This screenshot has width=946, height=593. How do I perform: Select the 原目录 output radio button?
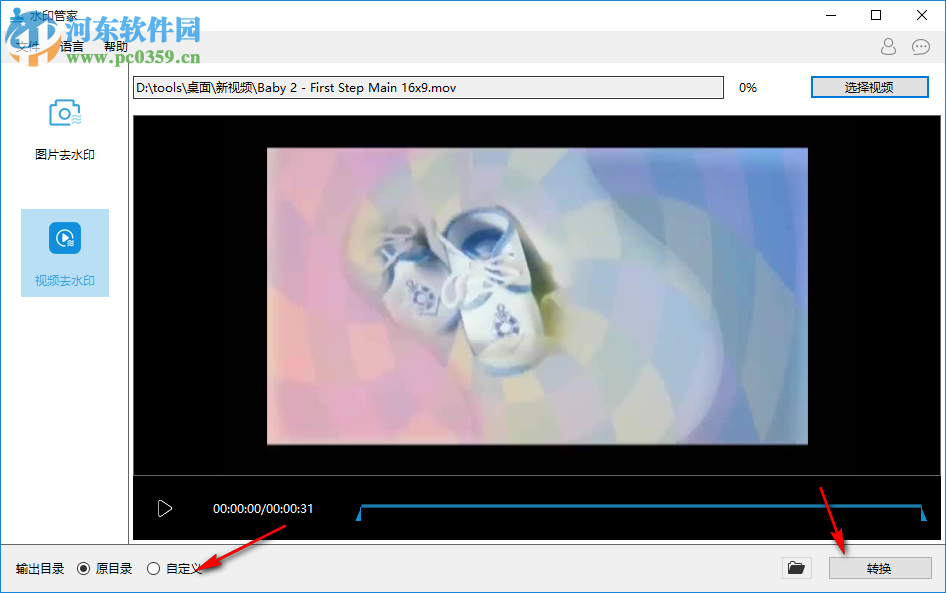tap(84, 568)
